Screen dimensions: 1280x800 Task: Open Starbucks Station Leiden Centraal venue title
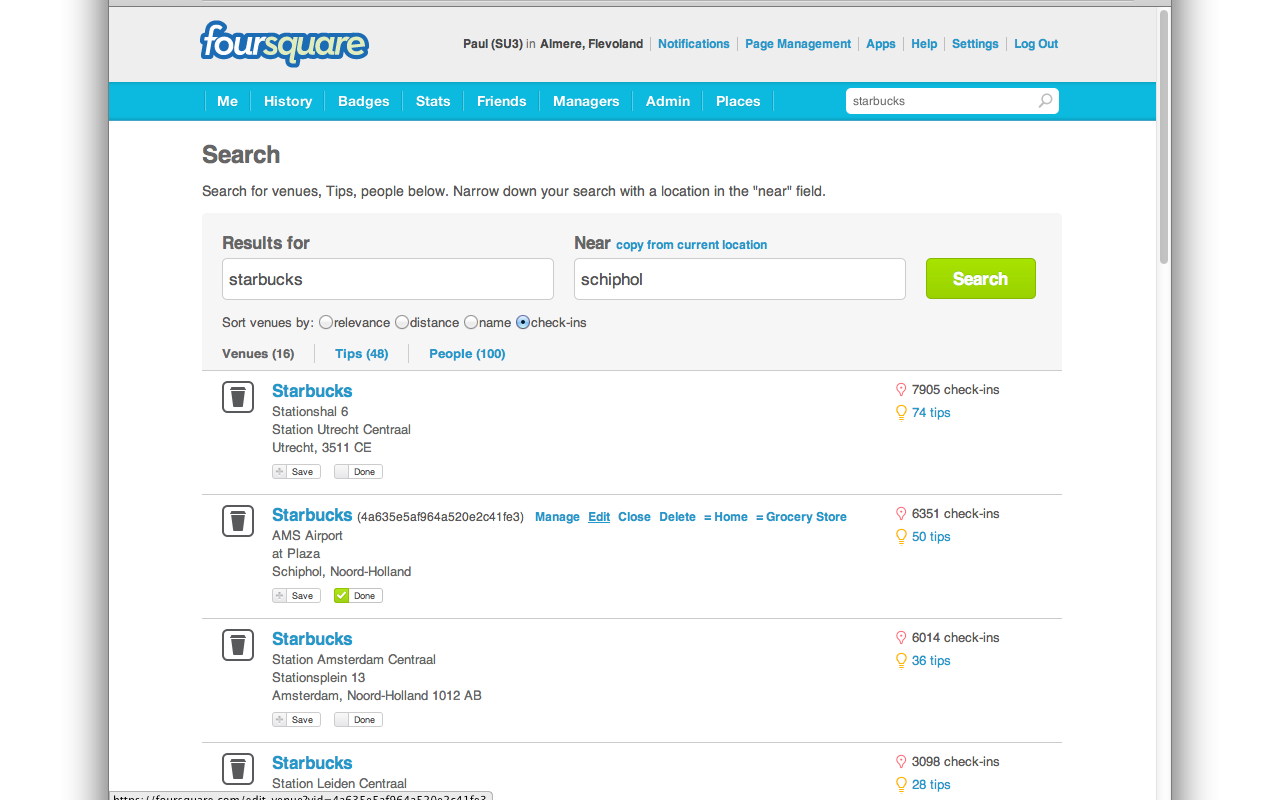coord(312,763)
